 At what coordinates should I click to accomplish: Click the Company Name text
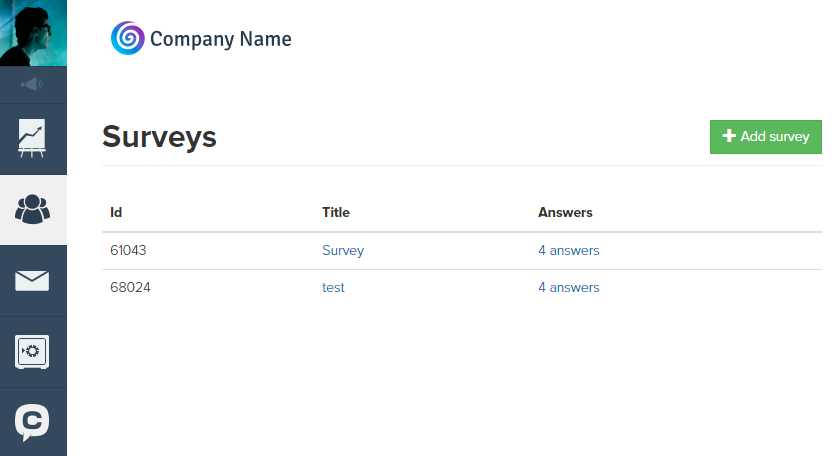221,39
